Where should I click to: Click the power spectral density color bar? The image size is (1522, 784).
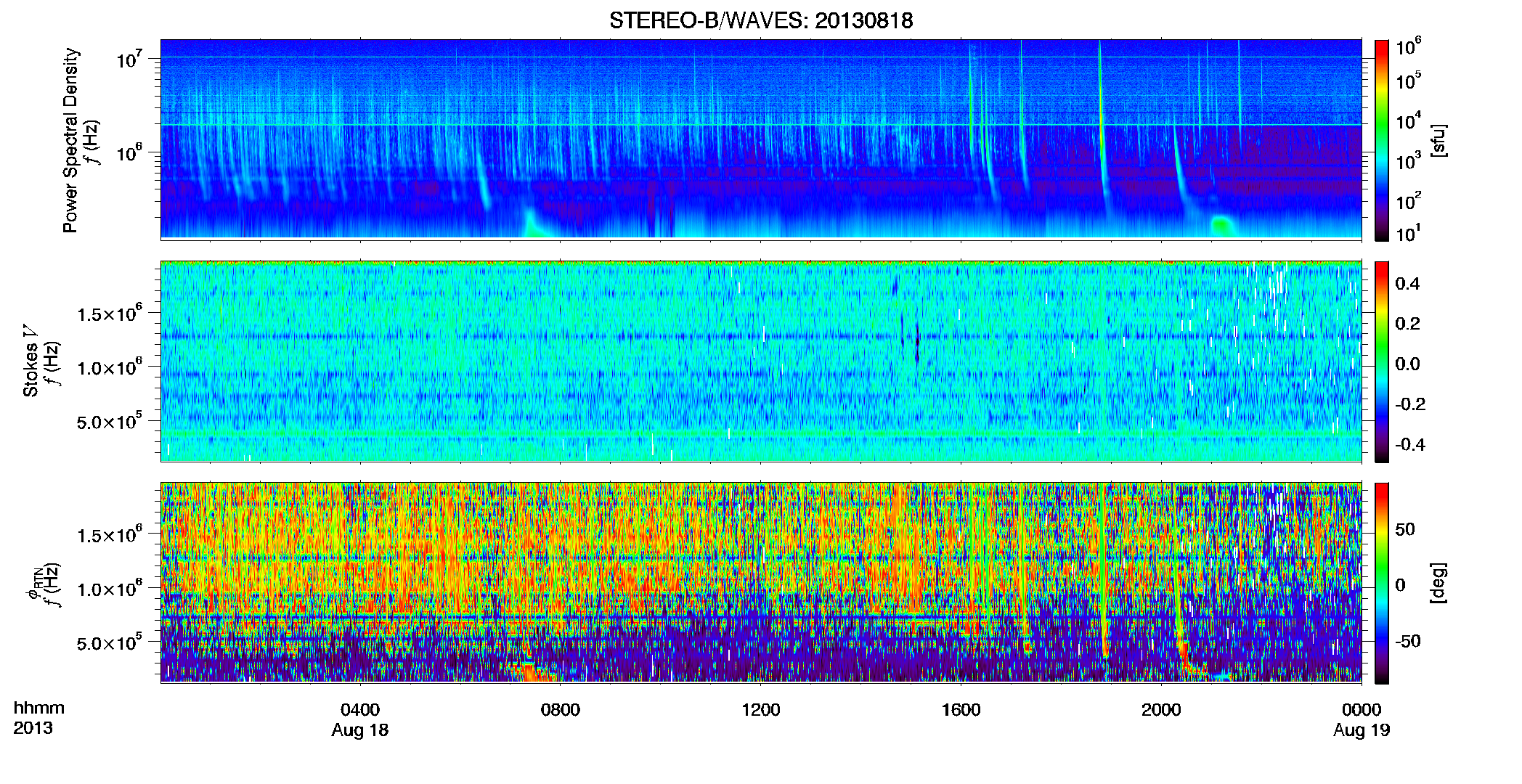tap(1382, 140)
